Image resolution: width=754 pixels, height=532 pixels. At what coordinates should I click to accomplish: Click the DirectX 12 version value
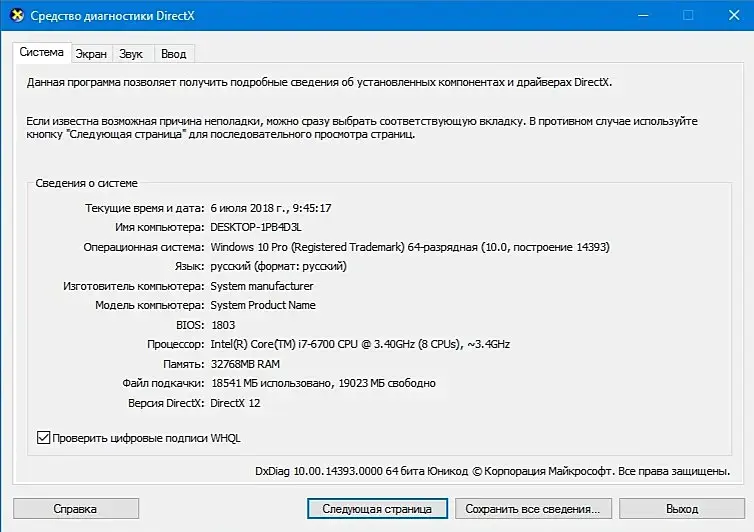pyautogui.click(x=237, y=402)
